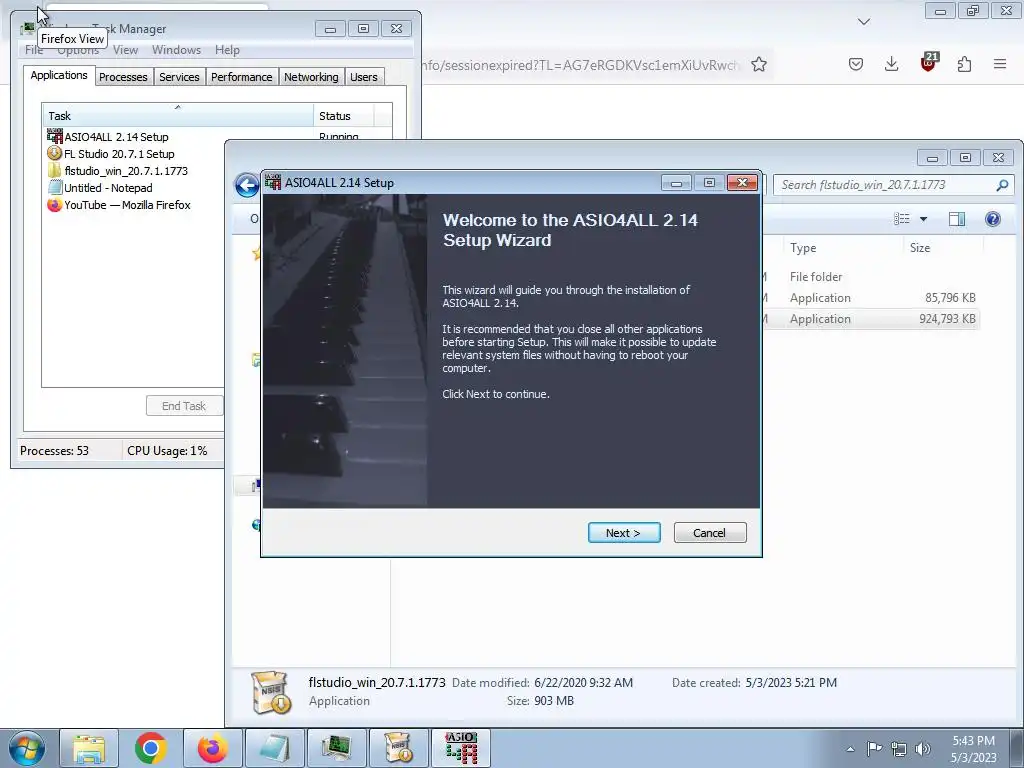
Task: Switch to Firefox from the taskbar
Action: pos(212,748)
